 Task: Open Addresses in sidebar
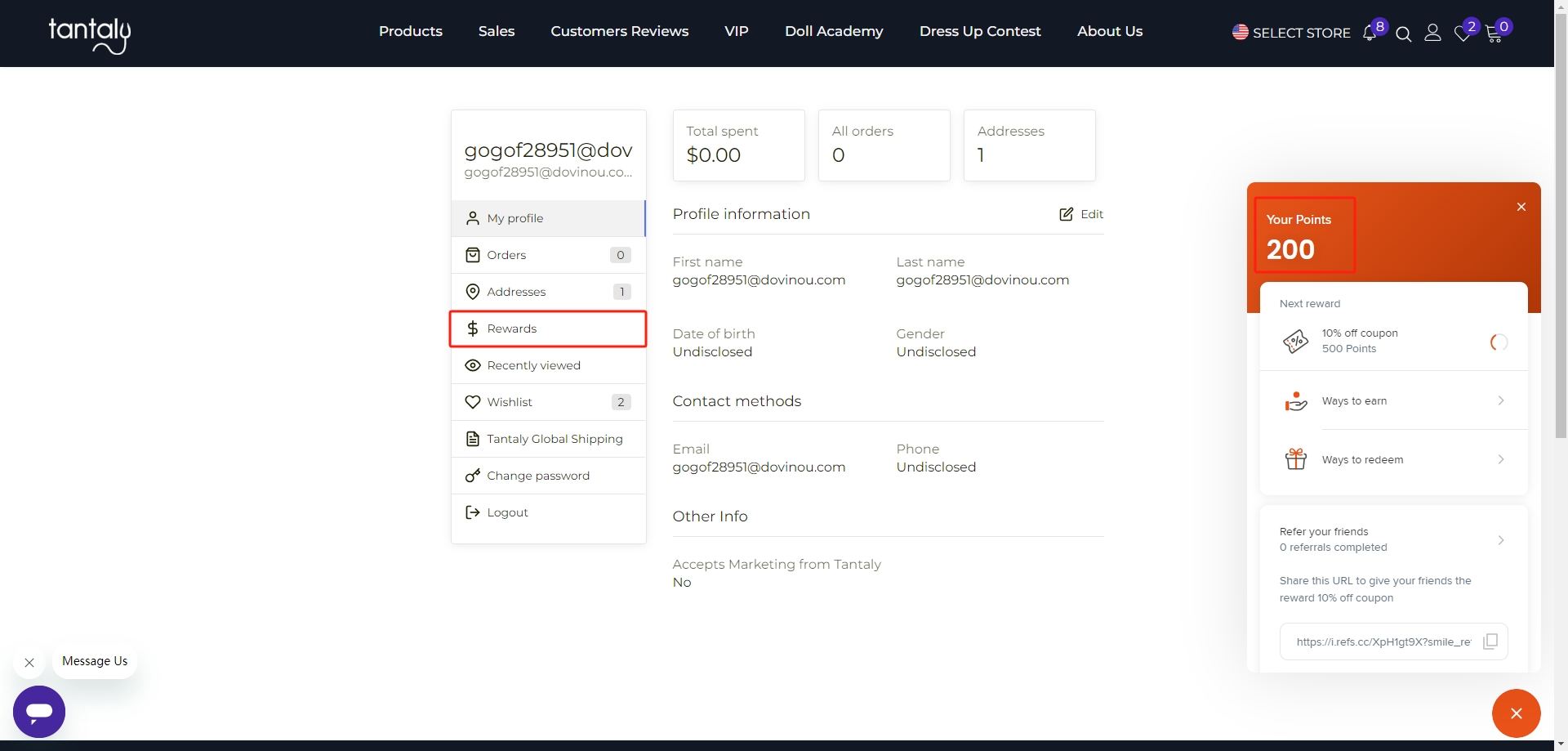pos(548,292)
